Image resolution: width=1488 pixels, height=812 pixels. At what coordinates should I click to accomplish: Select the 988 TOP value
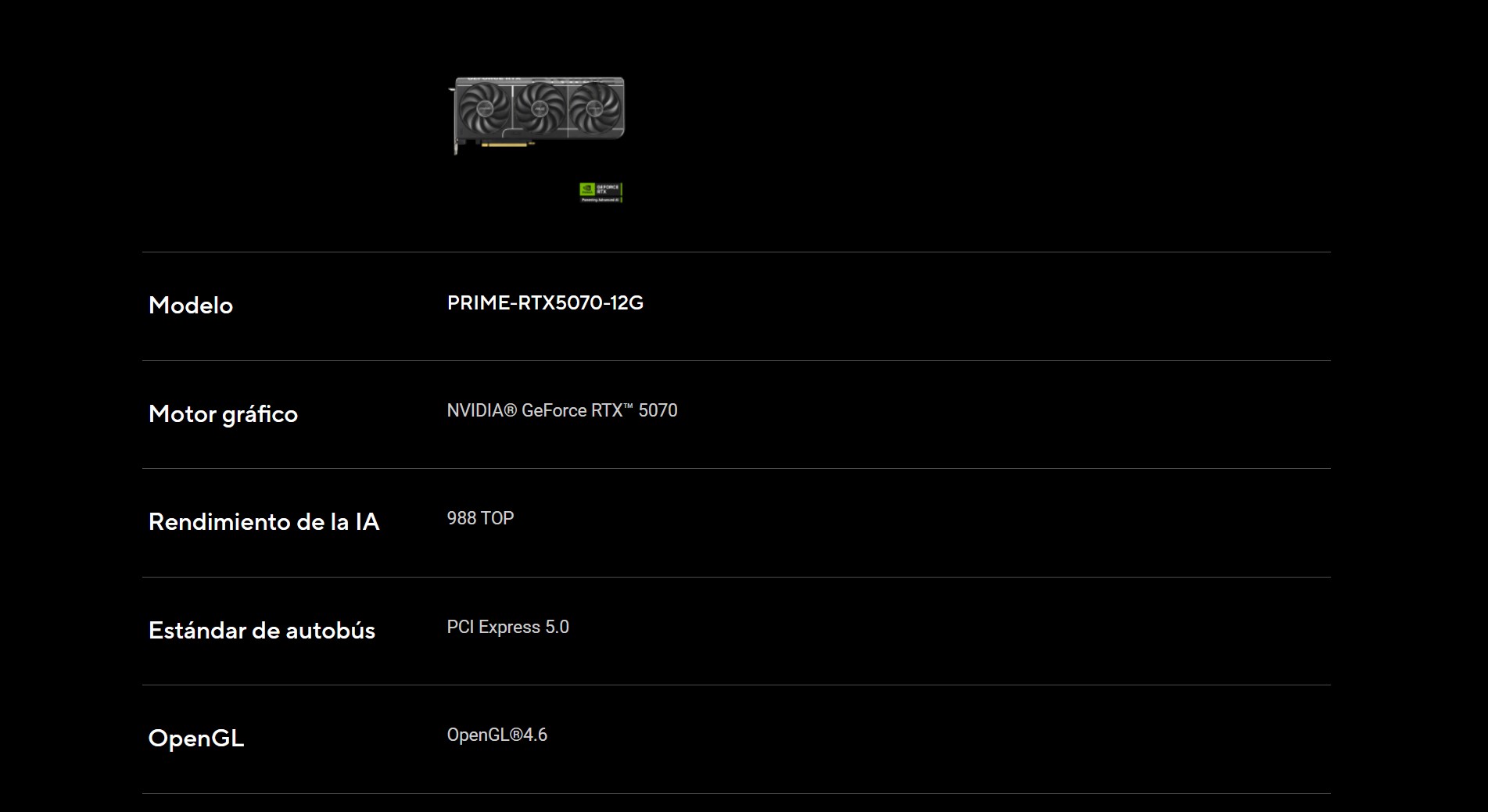480,518
